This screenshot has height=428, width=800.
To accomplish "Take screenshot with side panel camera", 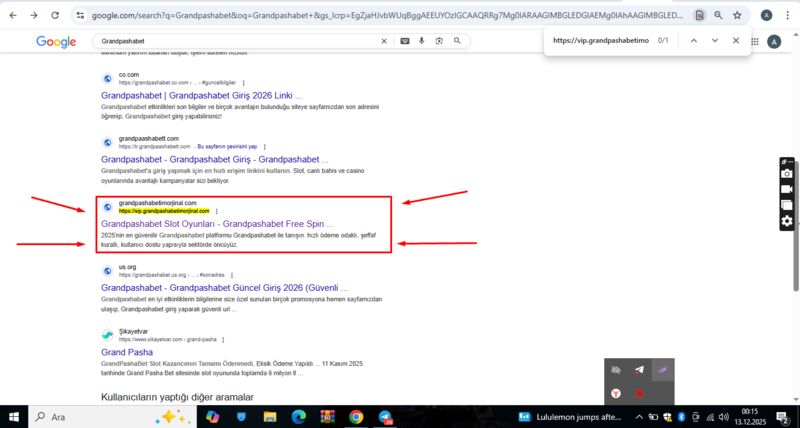I will click(787, 173).
